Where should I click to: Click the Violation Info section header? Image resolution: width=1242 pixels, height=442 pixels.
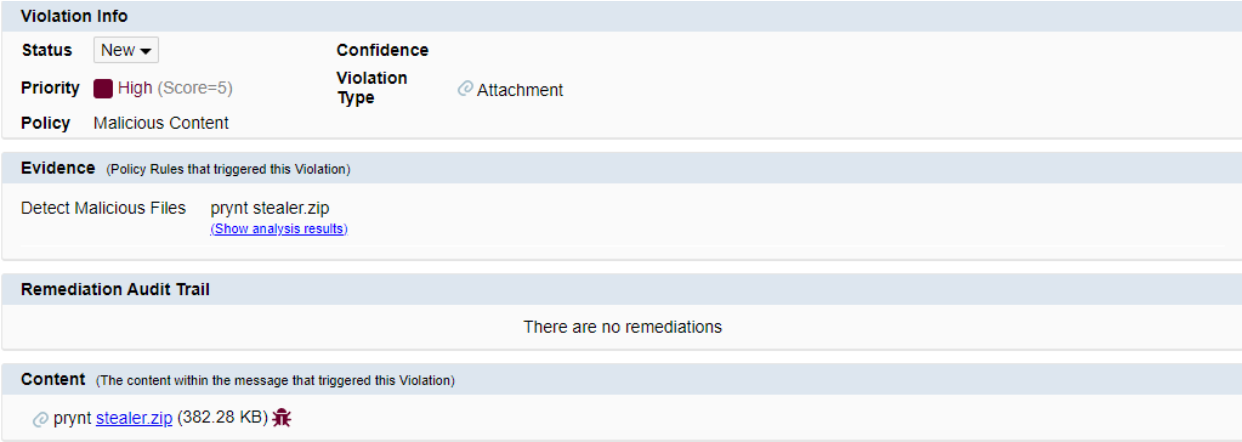(621, 16)
